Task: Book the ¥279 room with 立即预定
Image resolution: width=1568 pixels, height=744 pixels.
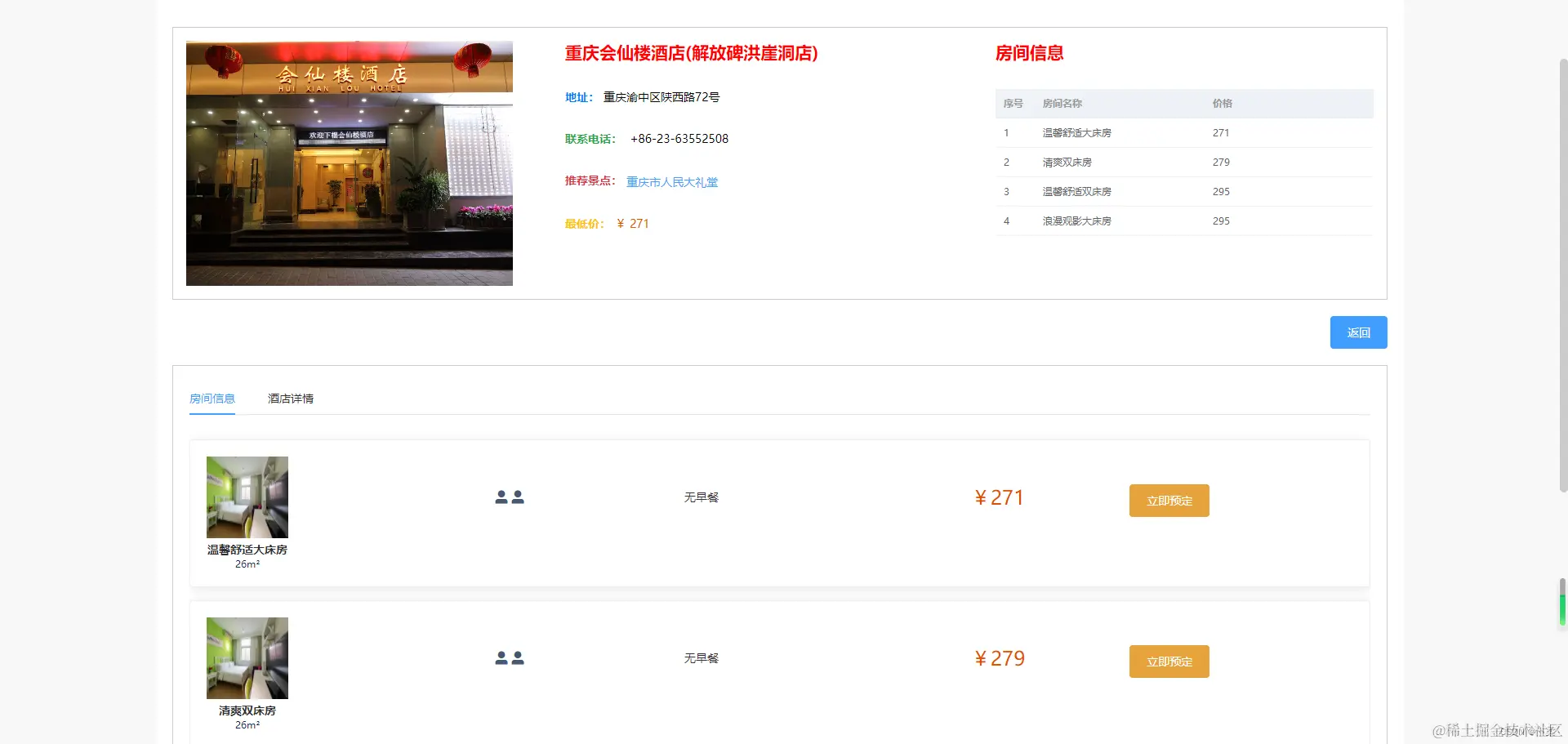Action: pyautogui.click(x=1169, y=662)
